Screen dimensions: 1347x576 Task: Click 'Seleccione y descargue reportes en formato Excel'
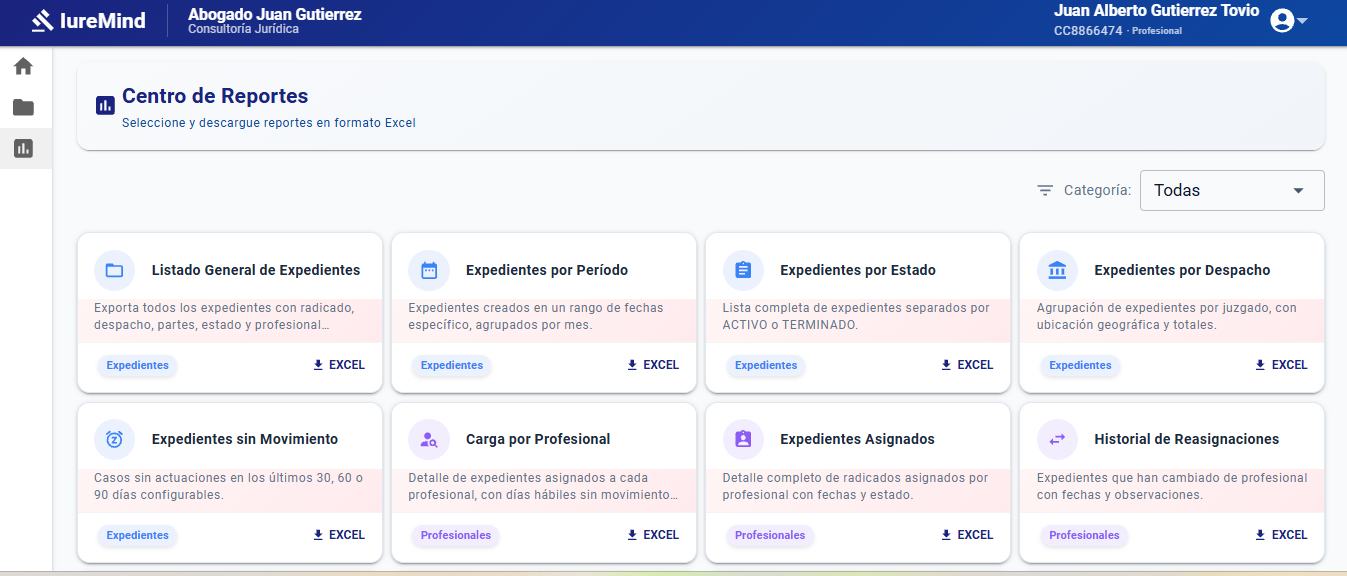pos(269,123)
